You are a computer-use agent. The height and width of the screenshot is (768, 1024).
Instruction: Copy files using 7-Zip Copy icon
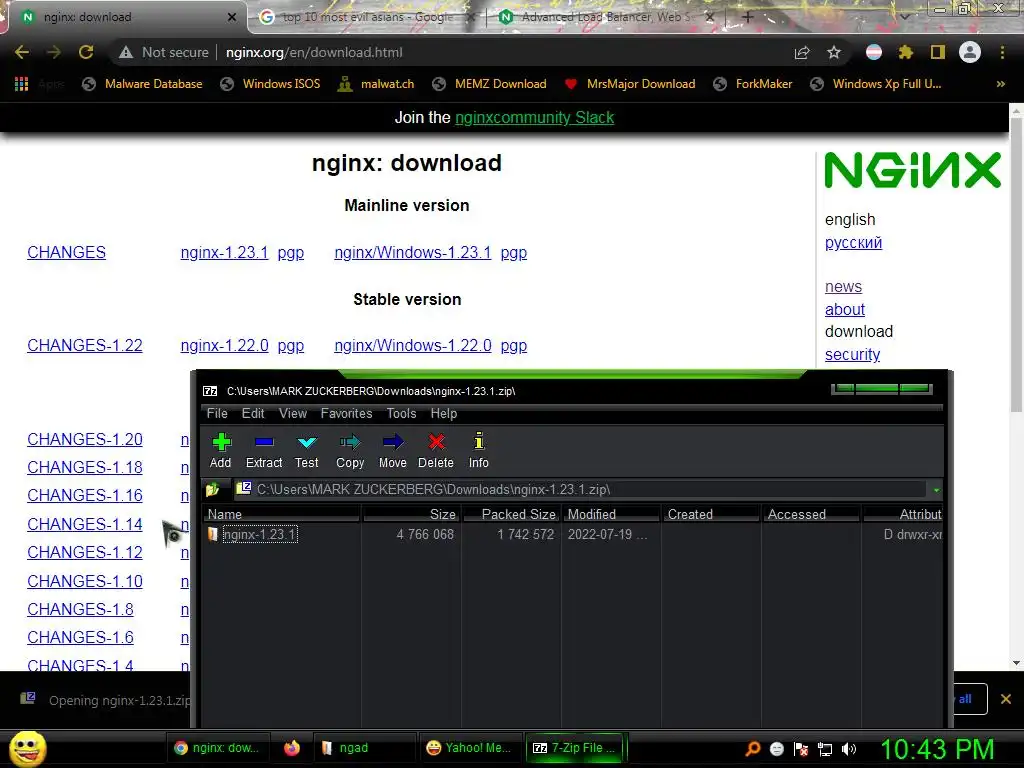pyautogui.click(x=350, y=450)
